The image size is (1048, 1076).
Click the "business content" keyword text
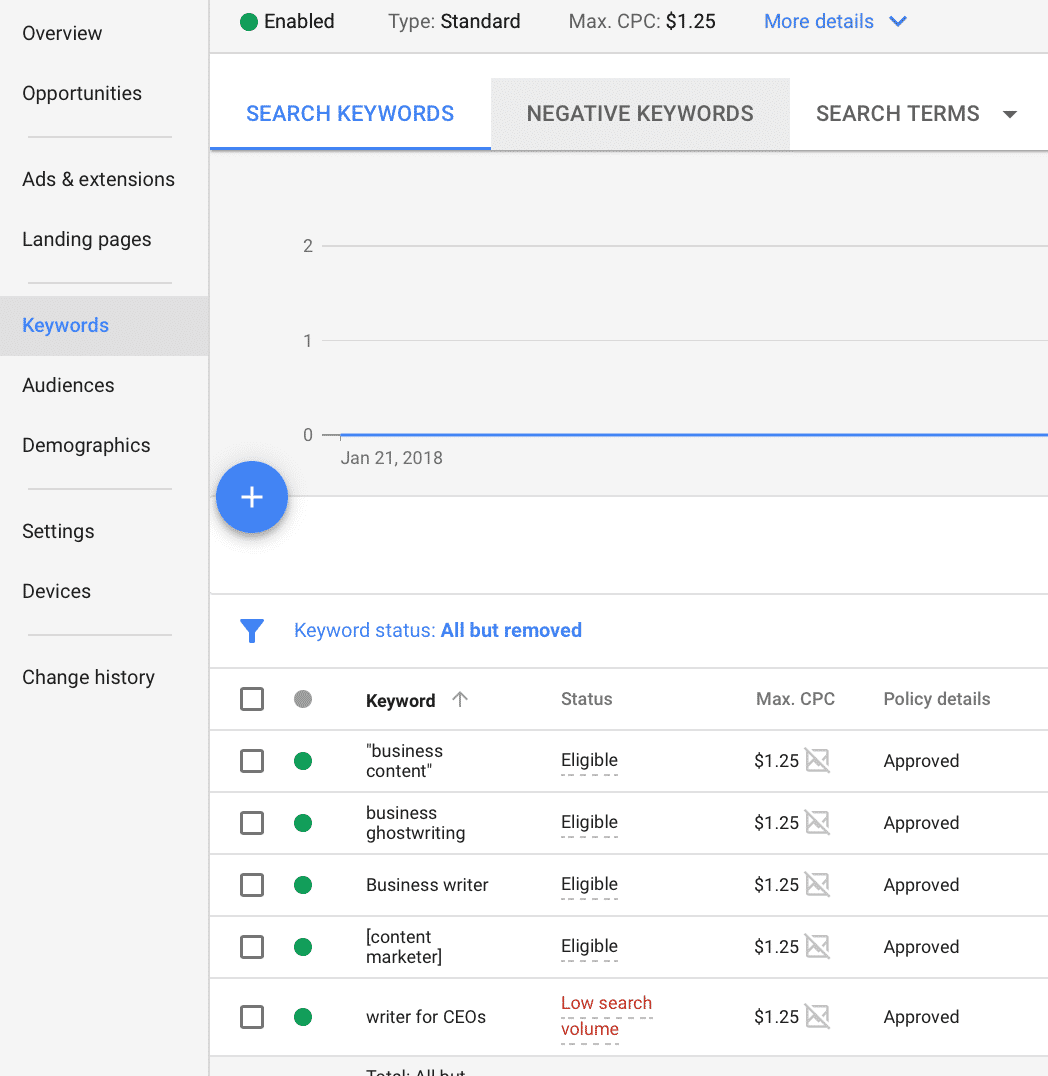pos(404,761)
